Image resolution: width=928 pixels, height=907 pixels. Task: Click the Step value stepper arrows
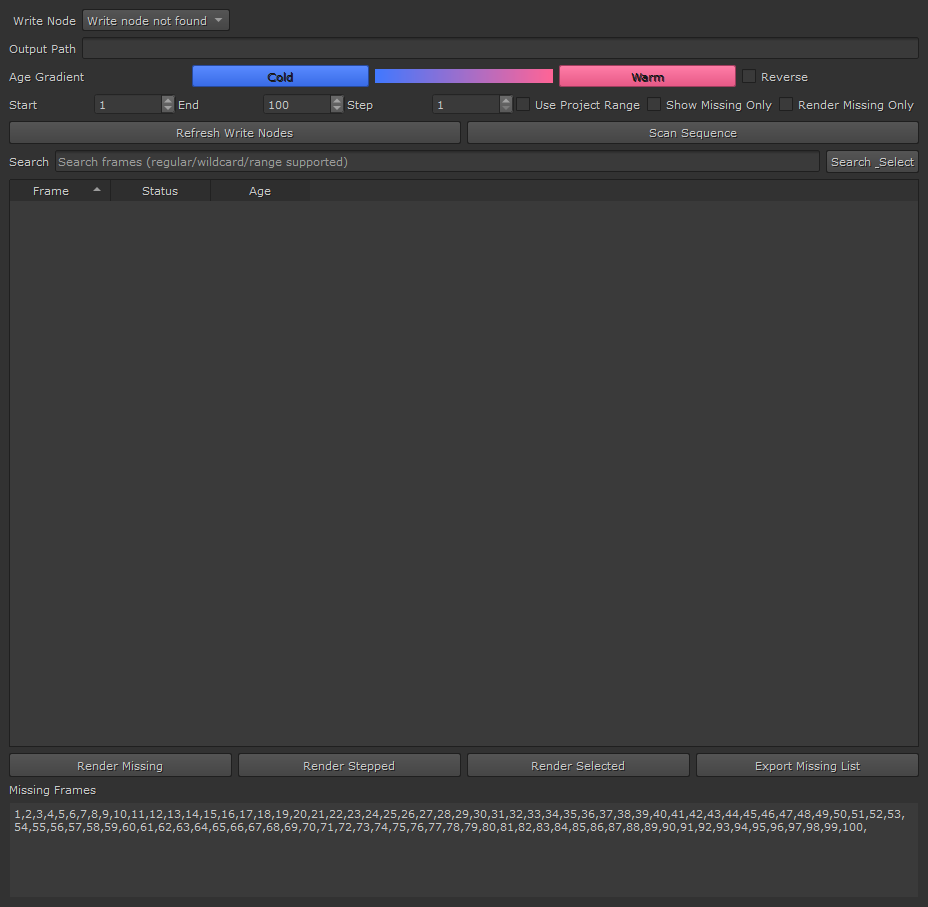coord(506,105)
